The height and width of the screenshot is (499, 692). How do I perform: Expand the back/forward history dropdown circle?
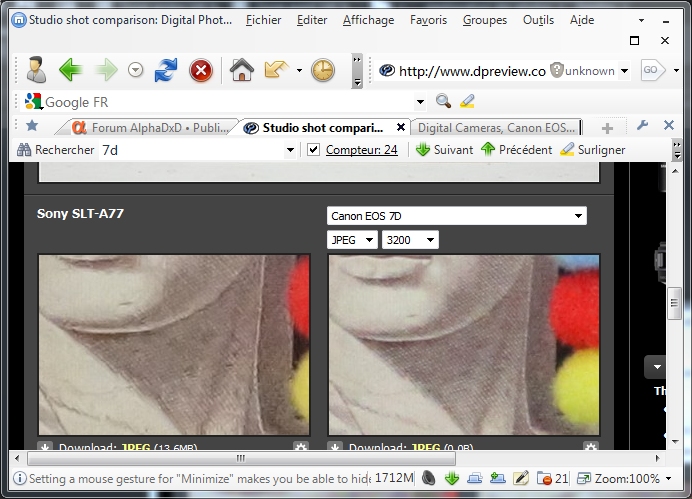point(135,70)
